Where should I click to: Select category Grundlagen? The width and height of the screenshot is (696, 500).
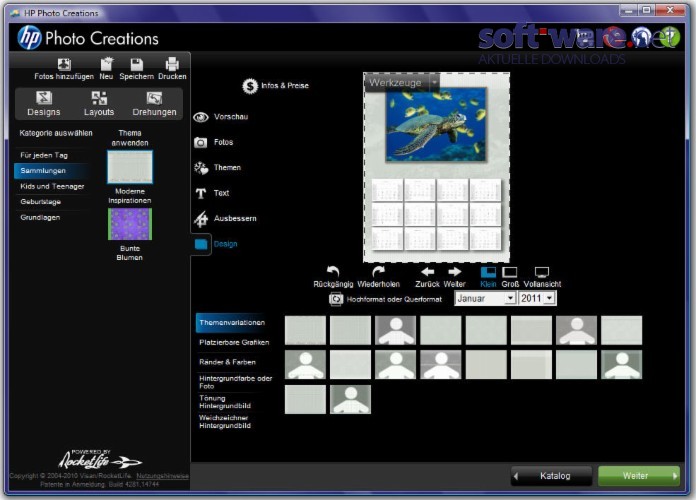click(x=40, y=218)
